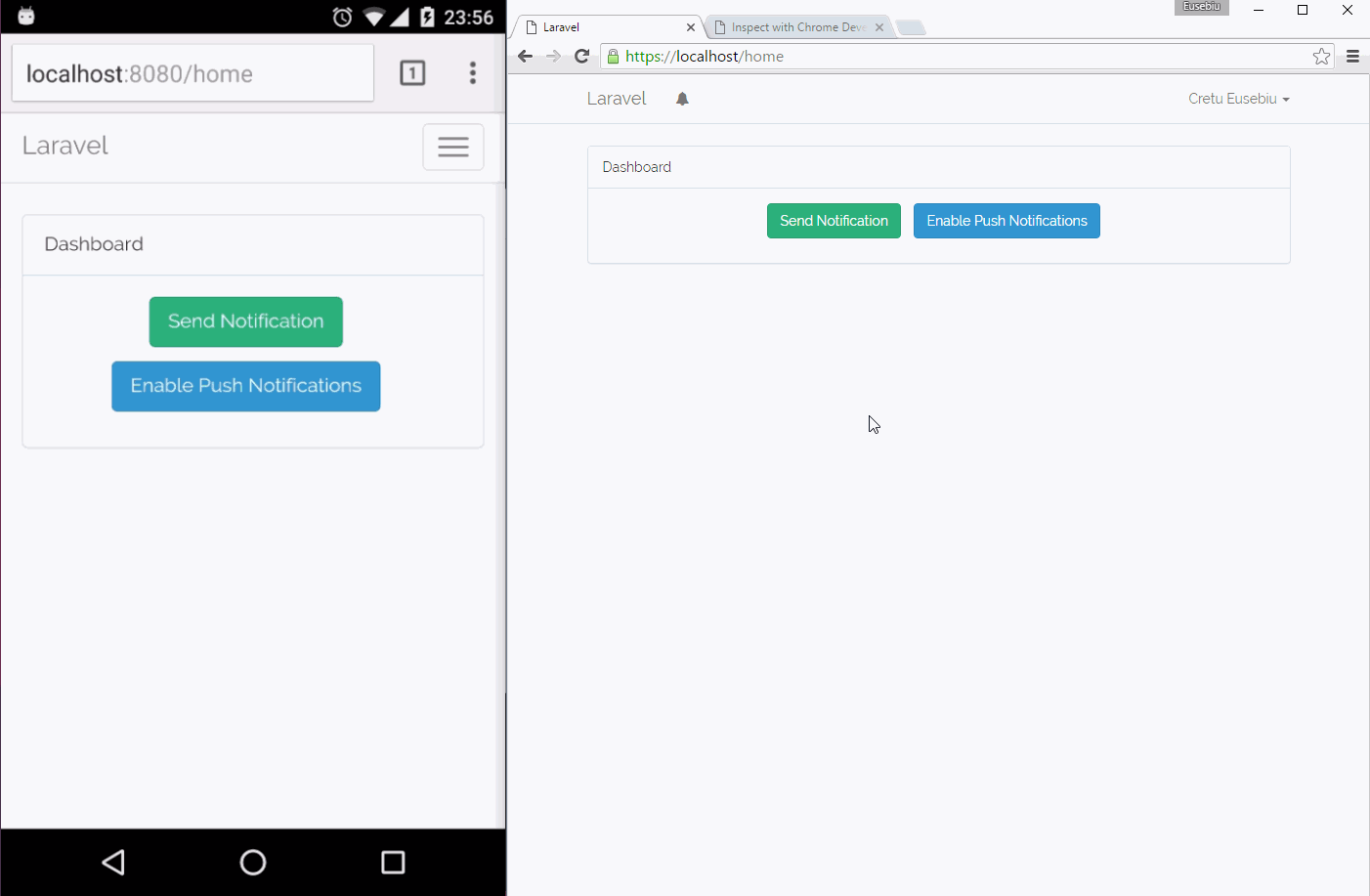This screenshot has height=896, width=1370.
Task: Click the desktop address bar URL field
Action: [x=958, y=57]
